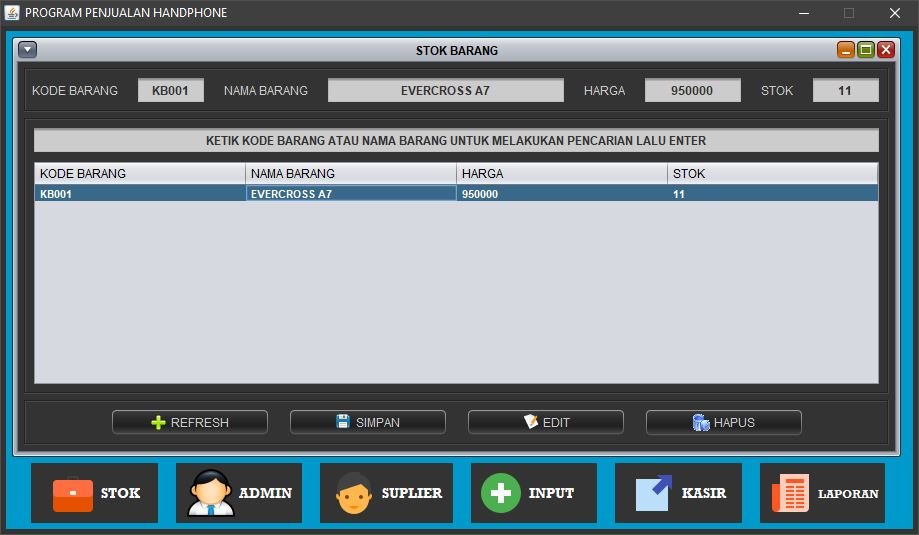Image resolution: width=919 pixels, height=535 pixels.
Task: Launch the KASIR module
Action: (678, 493)
